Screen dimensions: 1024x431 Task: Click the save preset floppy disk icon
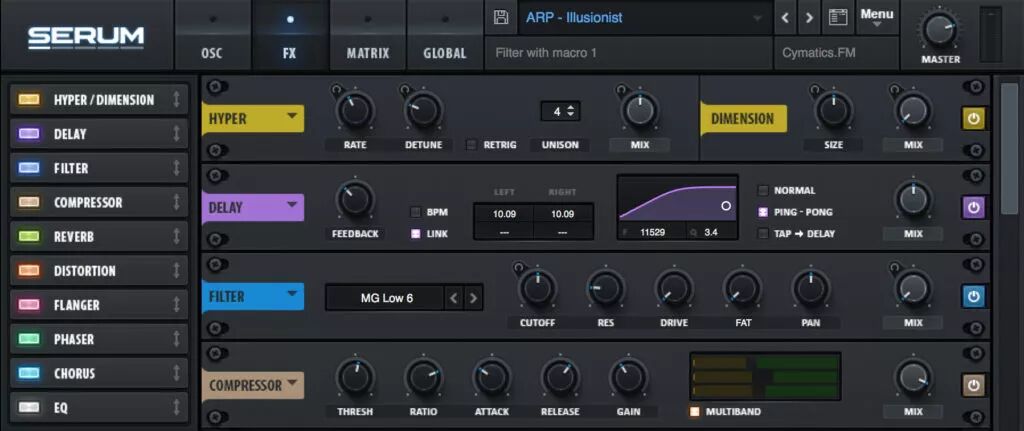click(x=501, y=18)
